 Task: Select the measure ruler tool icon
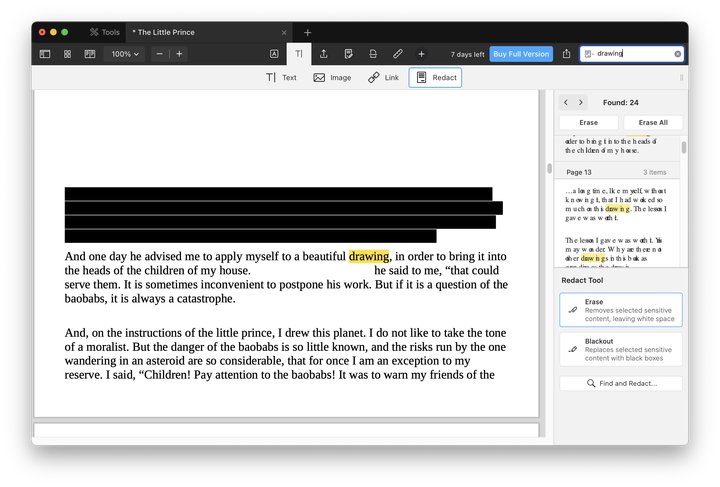click(x=398, y=54)
